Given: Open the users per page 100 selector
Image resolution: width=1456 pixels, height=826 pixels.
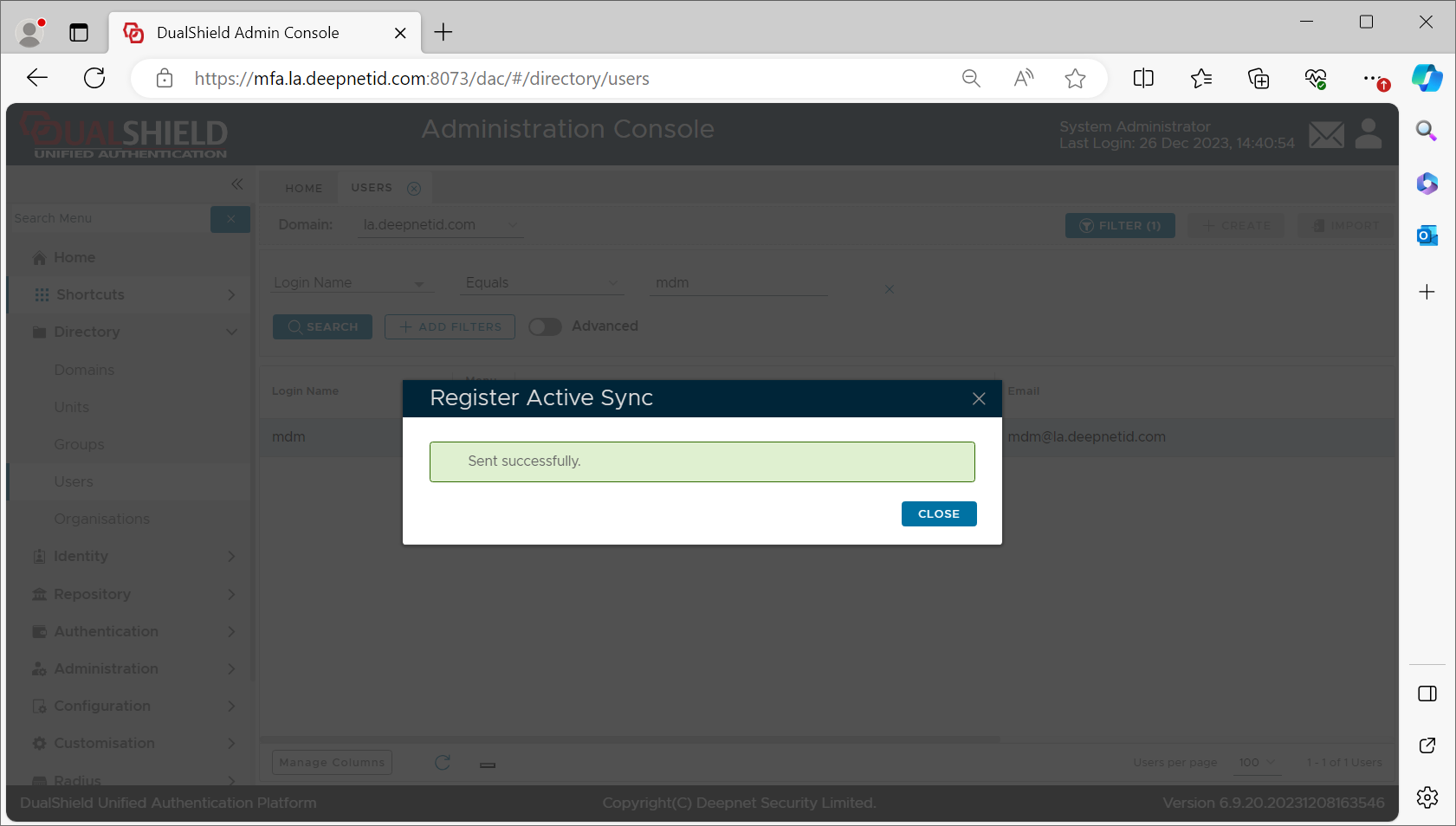Looking at the screenshot, I should point(1257,763).
